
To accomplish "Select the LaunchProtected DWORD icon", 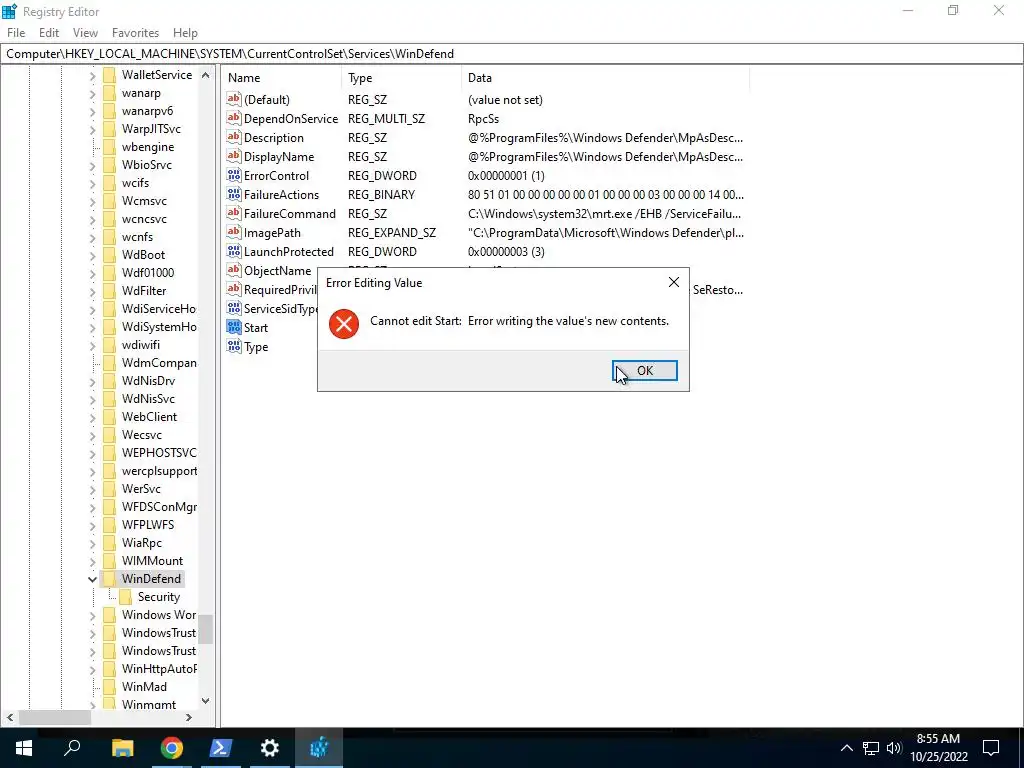I will (234, 251).
